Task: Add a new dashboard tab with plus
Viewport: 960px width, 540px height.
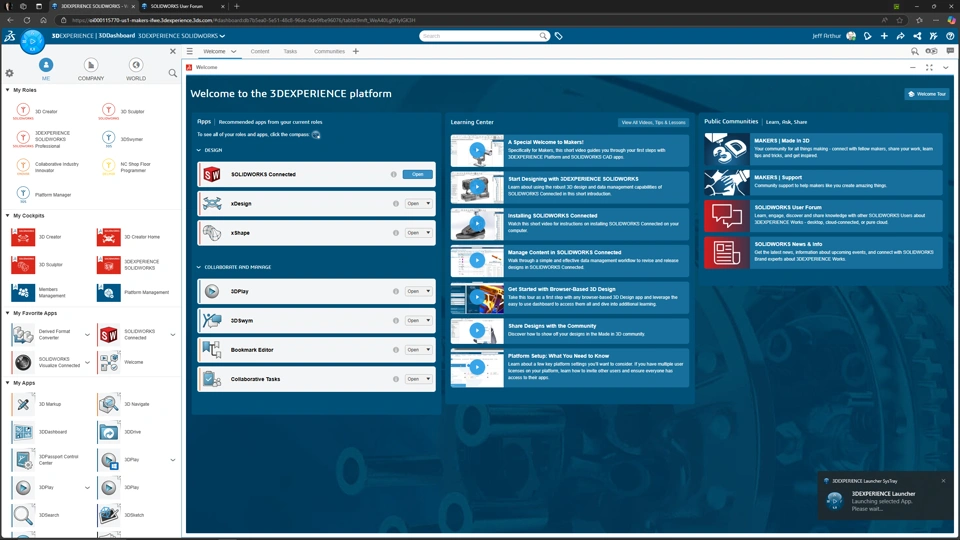Action: pyautogui.click(x=356, y=51)
